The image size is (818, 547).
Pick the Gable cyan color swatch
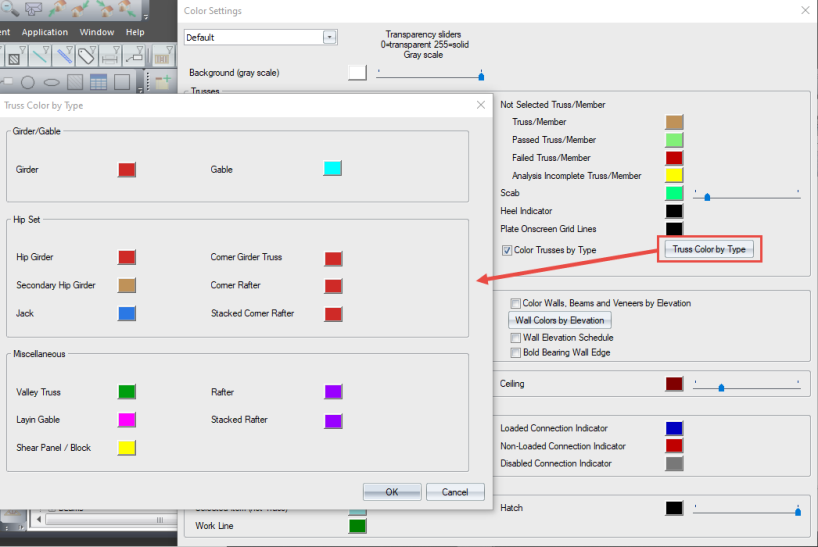tap(332, 168)
